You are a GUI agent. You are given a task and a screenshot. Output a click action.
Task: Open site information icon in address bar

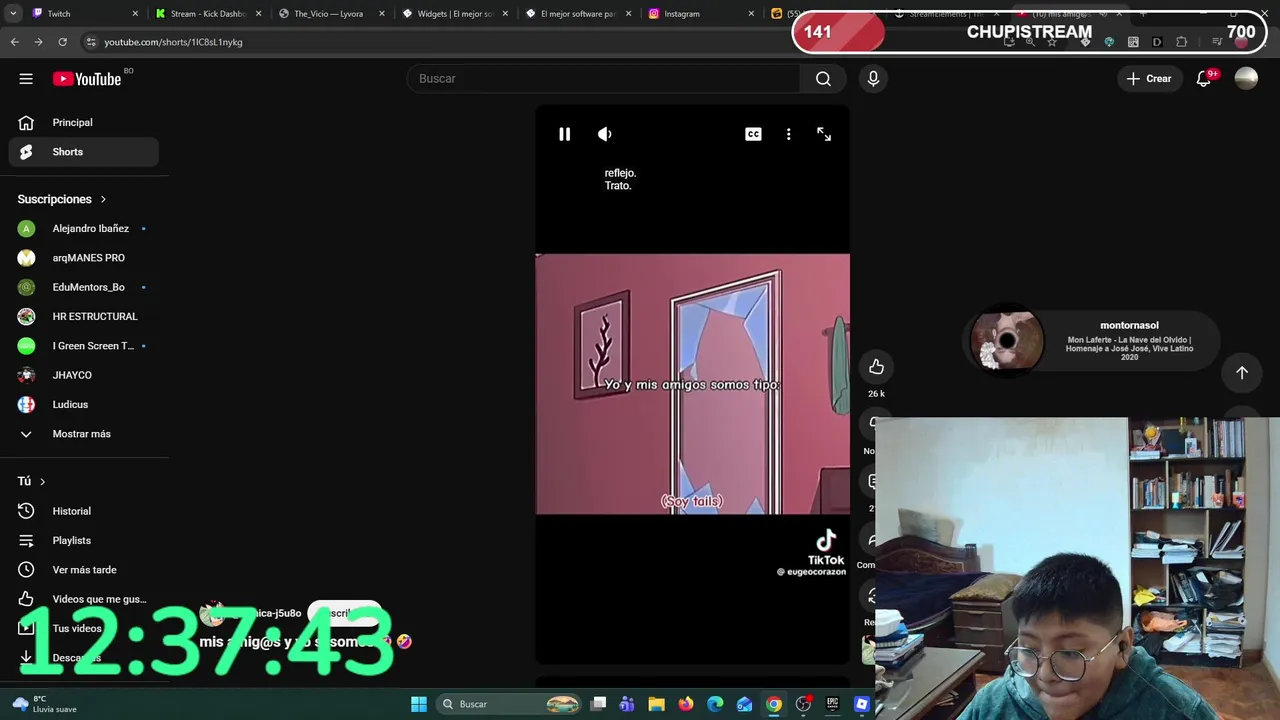(91, 42)
